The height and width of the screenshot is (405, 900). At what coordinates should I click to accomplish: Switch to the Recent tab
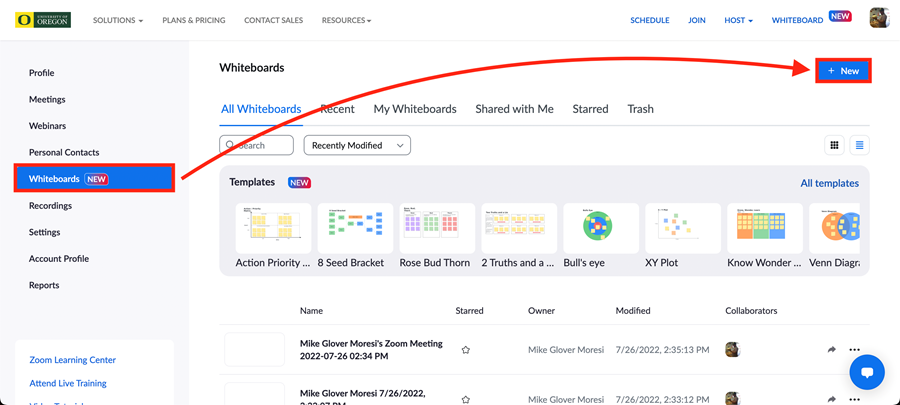337,109
